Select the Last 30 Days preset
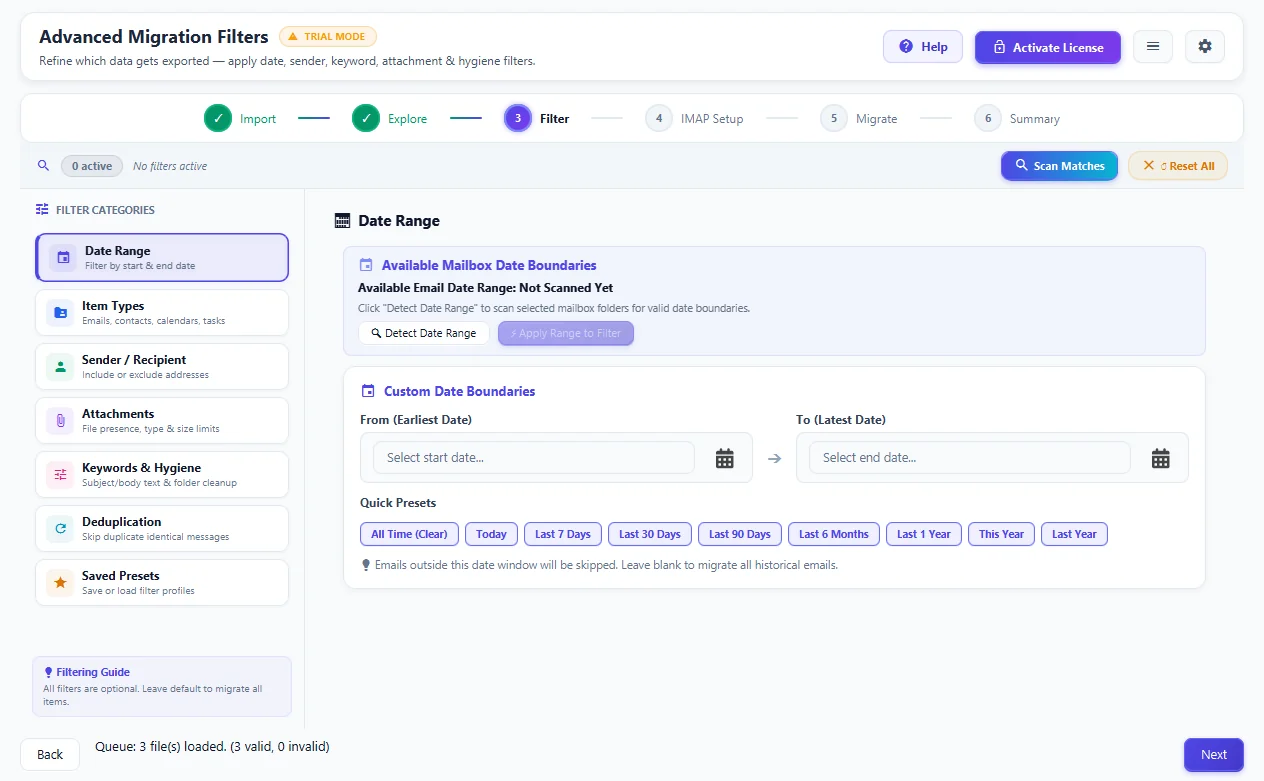The image size is (1264, 781). [x=650, y=534]
